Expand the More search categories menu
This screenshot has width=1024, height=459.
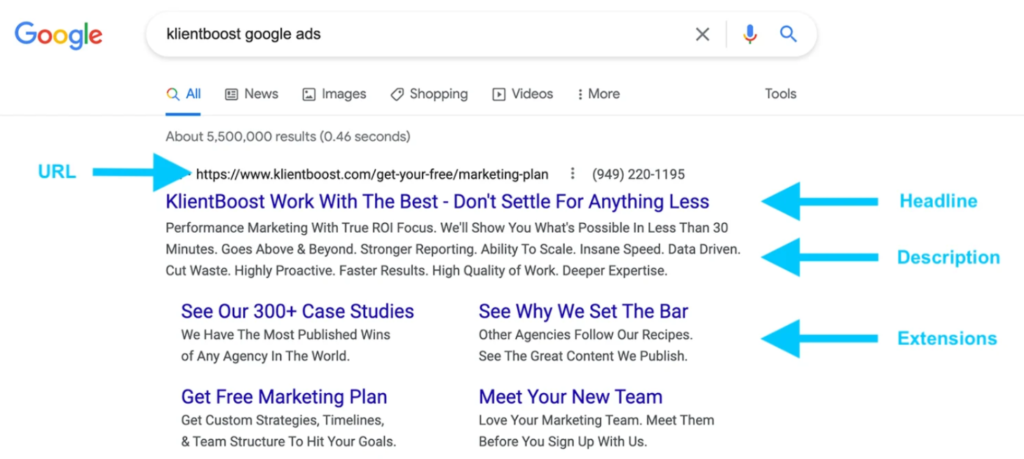point(598,94)
